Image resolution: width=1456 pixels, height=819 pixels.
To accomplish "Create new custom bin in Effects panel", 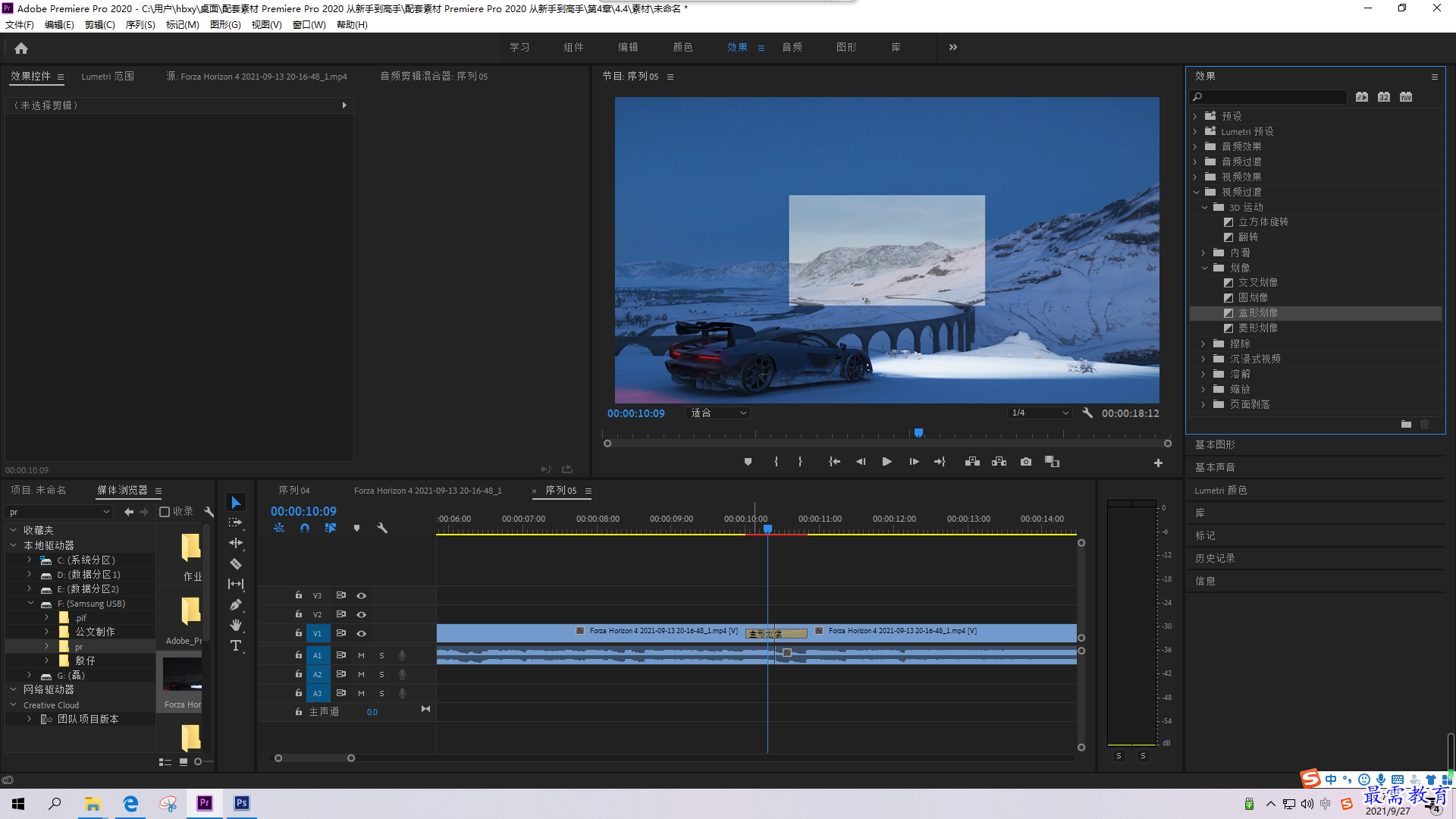I will coord(1406,425).
